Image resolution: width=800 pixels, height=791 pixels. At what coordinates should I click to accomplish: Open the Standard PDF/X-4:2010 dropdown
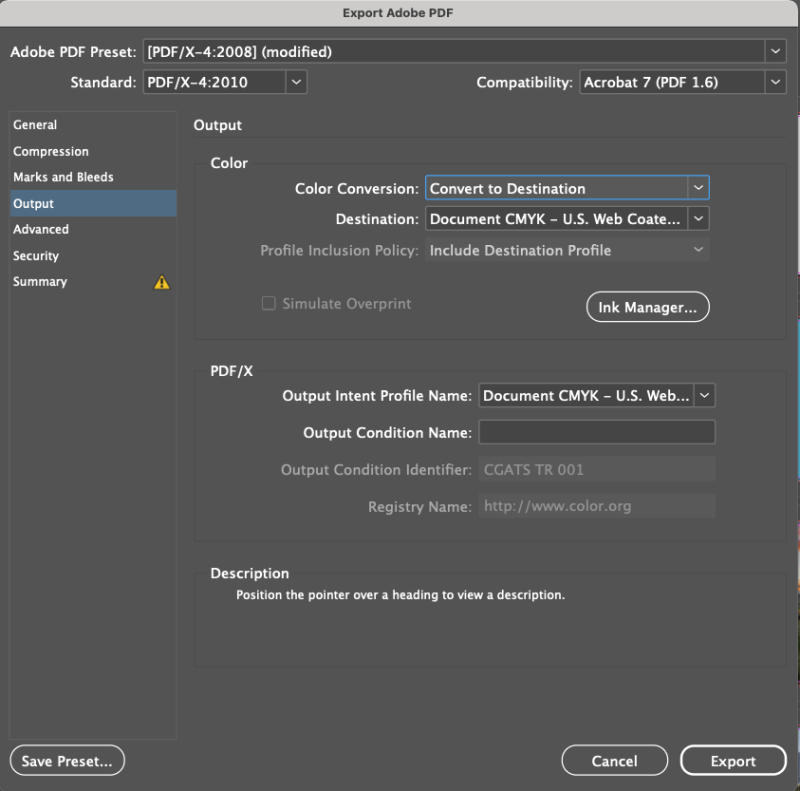tap(225, 82)
